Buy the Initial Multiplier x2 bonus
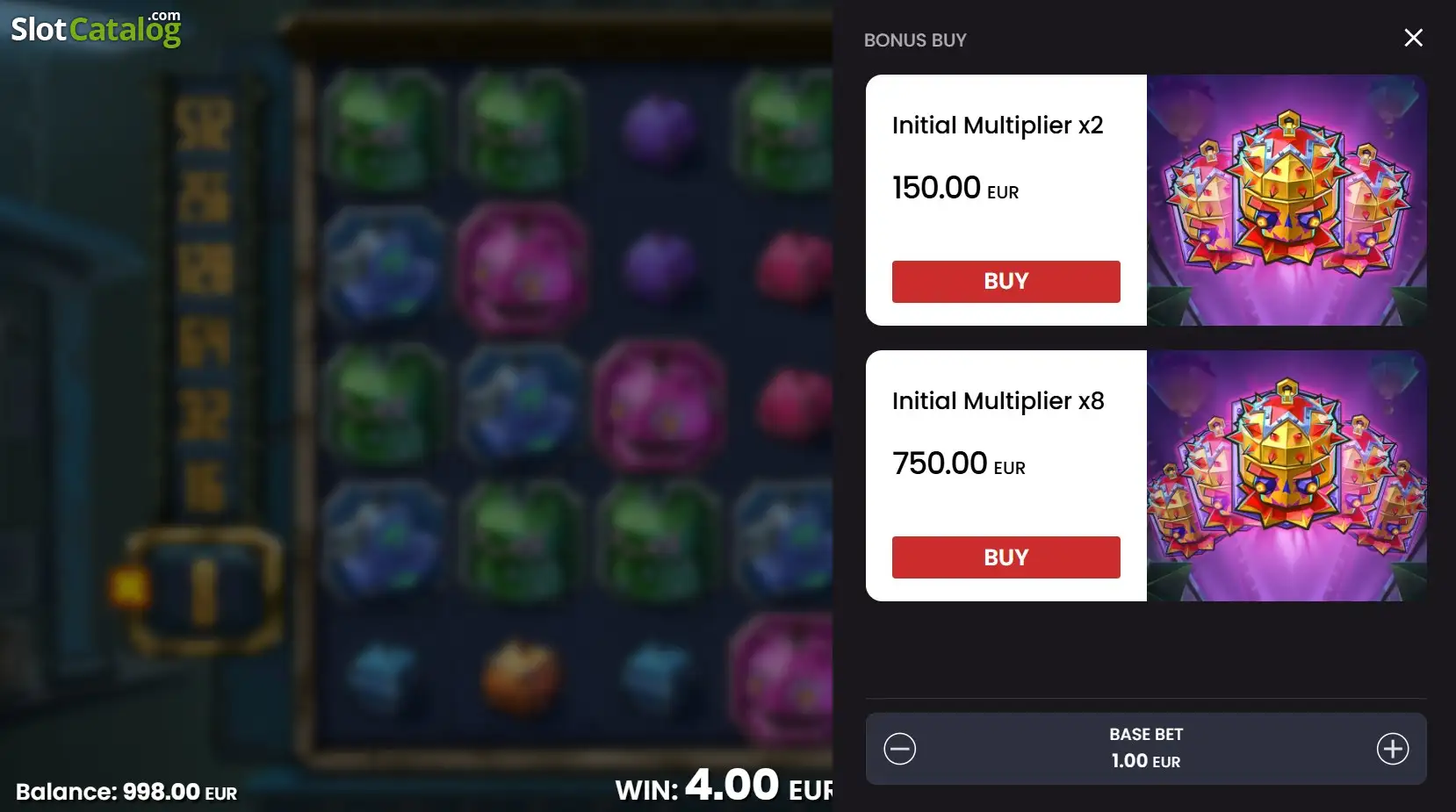Screen dimensions: 1456x812 1006,282
